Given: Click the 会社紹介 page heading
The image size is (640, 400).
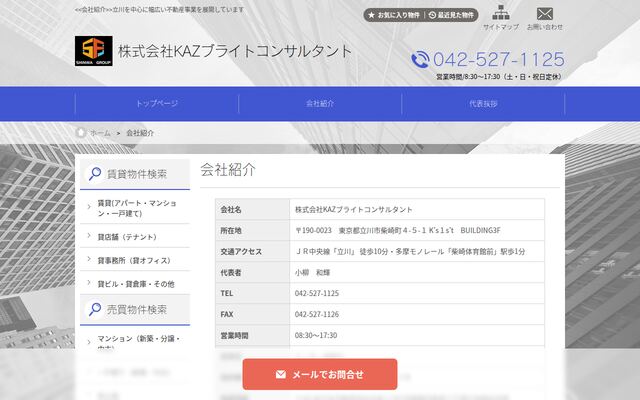Looking at the screenshot, I should tap(228, 170).
